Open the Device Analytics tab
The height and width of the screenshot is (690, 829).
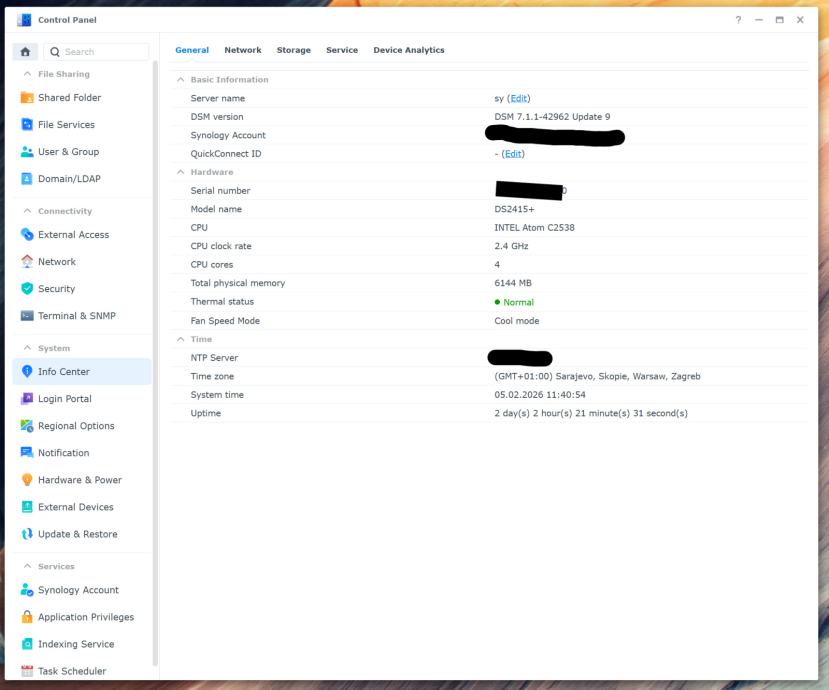click(409, 50)
